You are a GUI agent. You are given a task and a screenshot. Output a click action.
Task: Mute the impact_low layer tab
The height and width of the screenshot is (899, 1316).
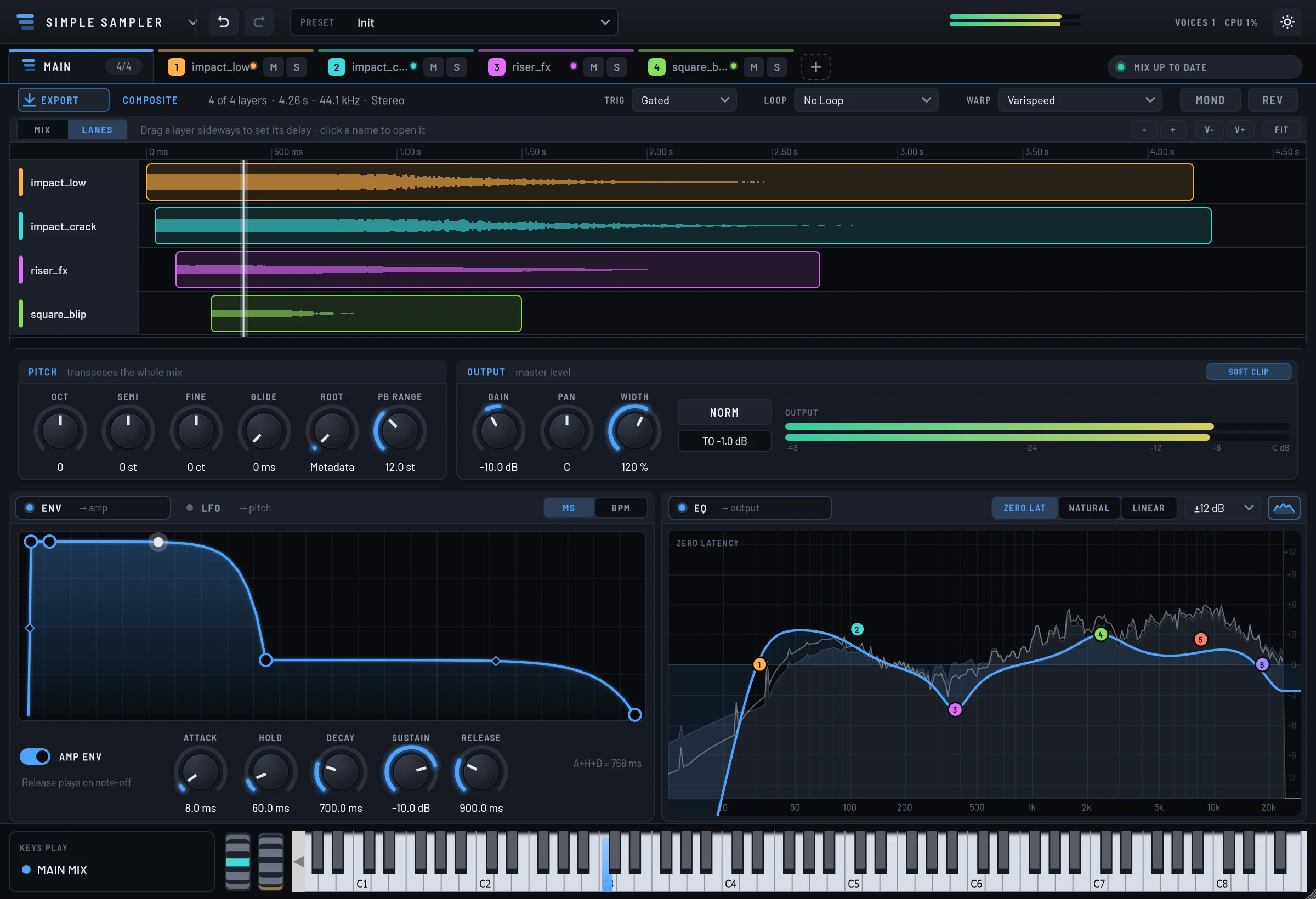click(x=274, y=67)
